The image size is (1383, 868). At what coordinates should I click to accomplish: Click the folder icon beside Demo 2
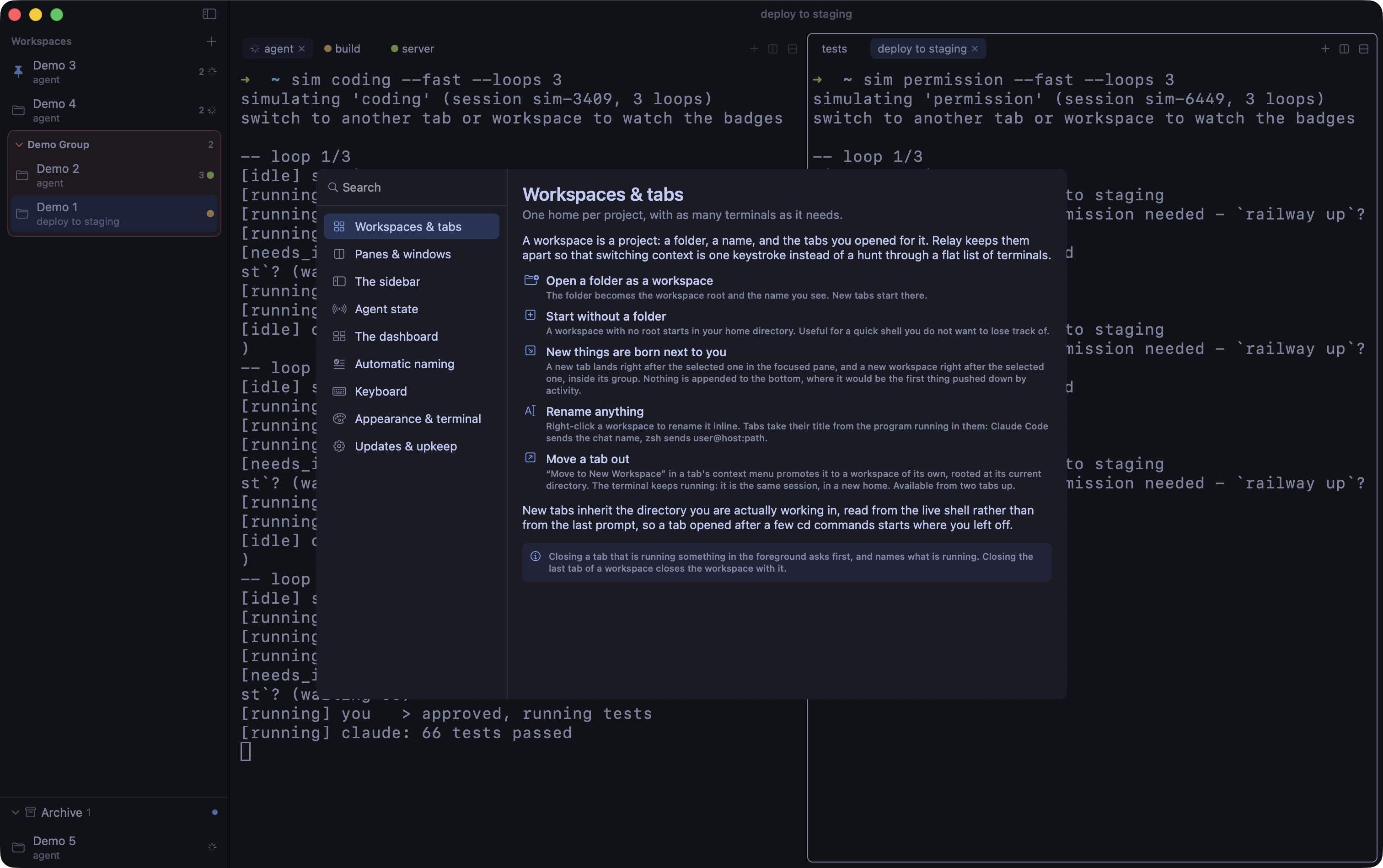point(22,175)
